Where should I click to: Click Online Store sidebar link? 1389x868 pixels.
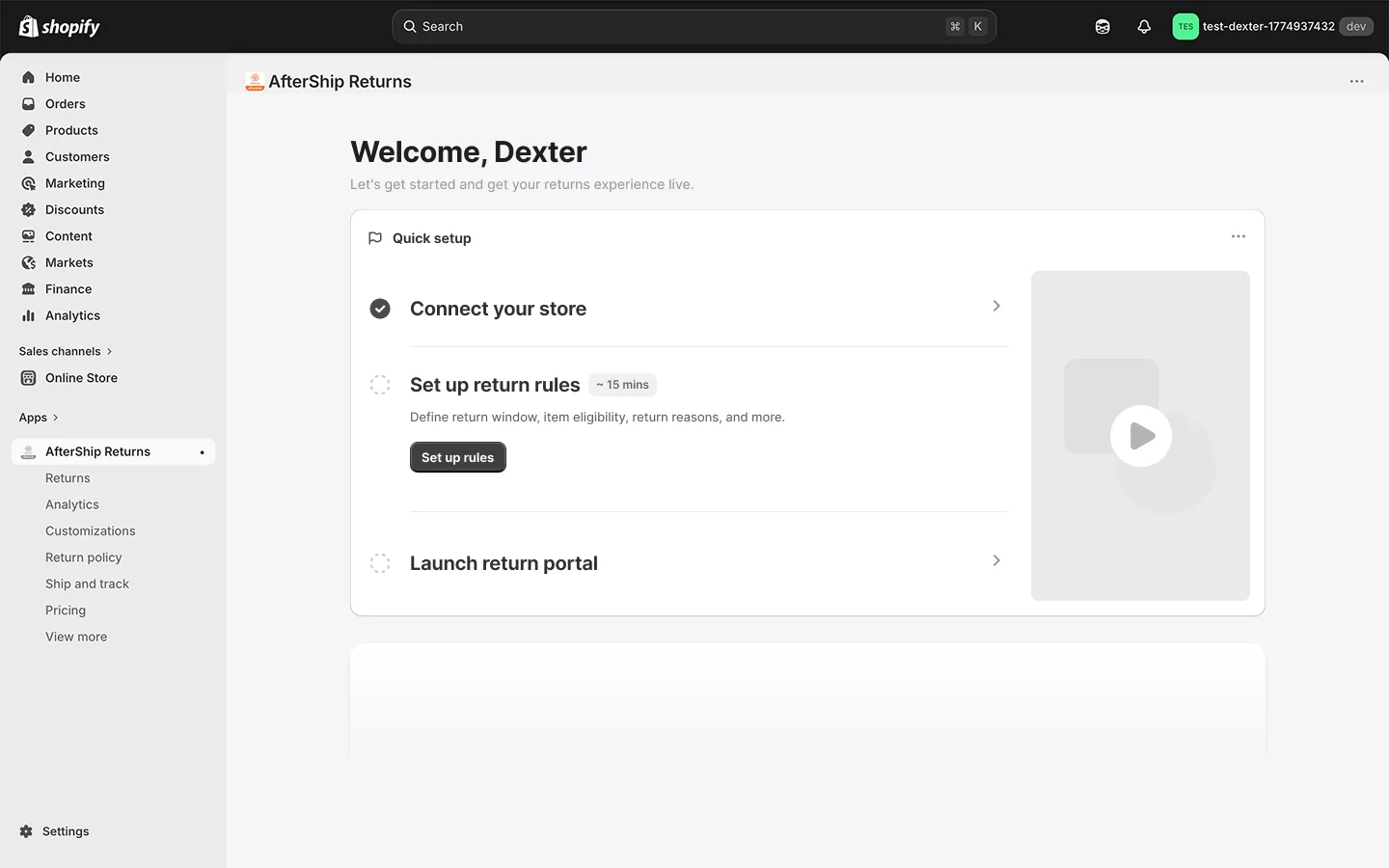81,378
